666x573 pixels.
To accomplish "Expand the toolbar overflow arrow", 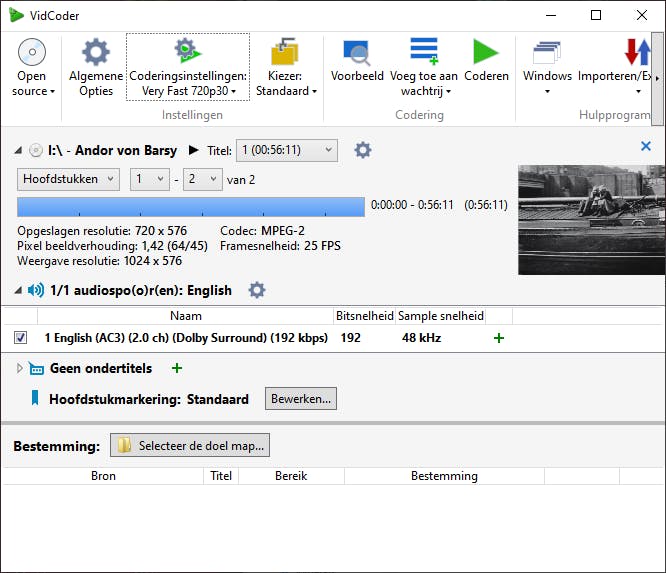I will [x=658, y=79].
